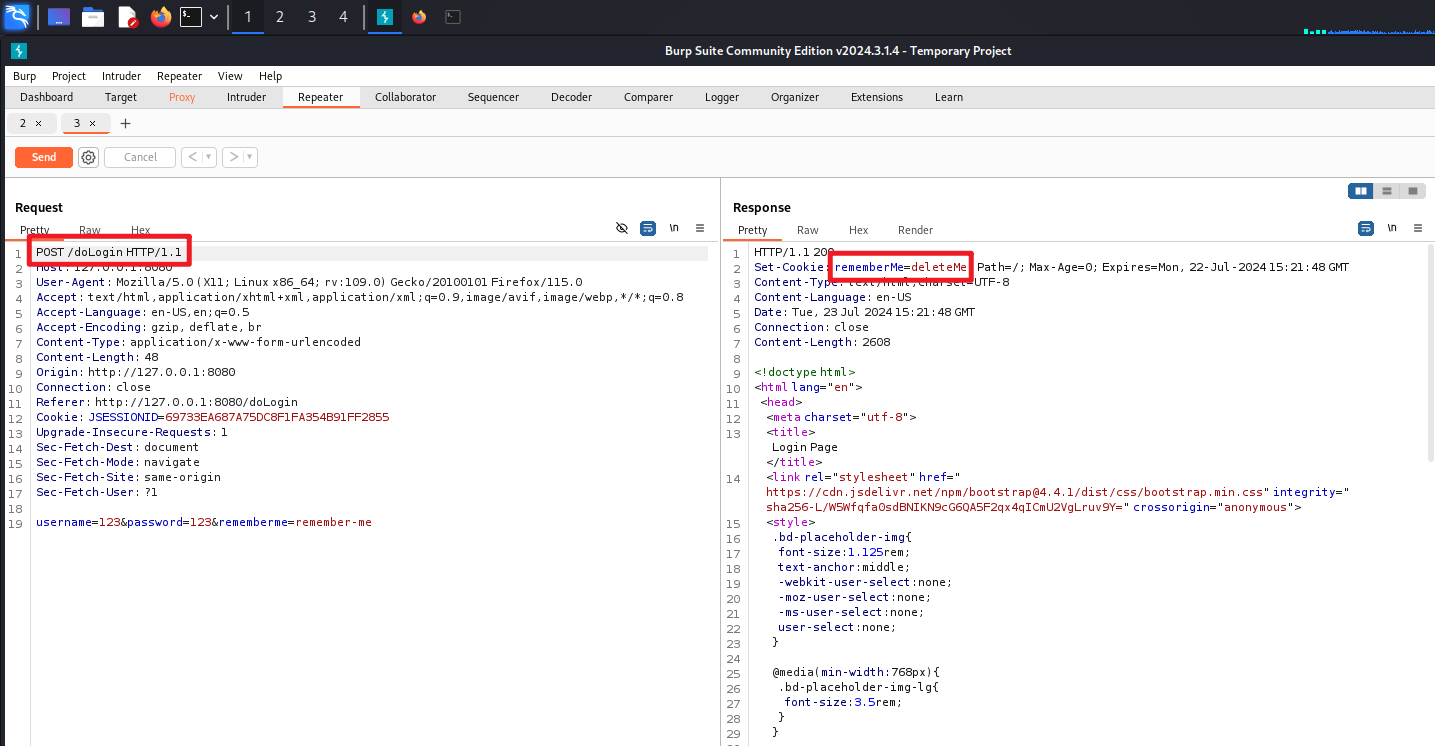Go back to previous request in history
1435x746 pixels.
[193, 157]
